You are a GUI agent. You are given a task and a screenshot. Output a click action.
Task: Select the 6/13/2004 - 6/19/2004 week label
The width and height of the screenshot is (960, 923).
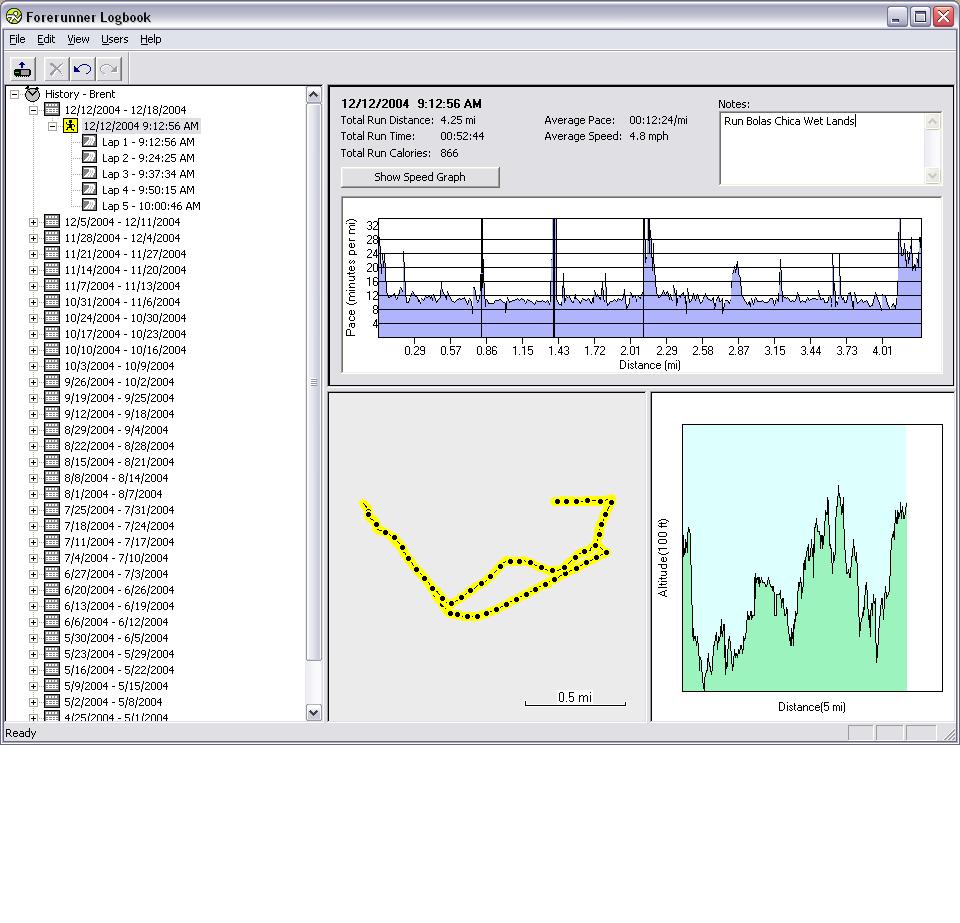point(119,606)
